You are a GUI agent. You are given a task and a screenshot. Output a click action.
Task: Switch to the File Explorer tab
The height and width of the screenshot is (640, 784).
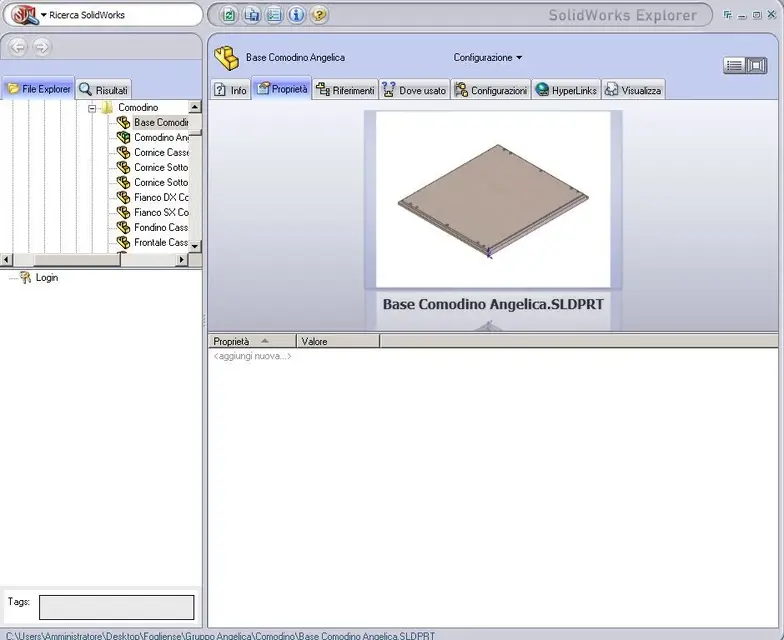point(38,89)
